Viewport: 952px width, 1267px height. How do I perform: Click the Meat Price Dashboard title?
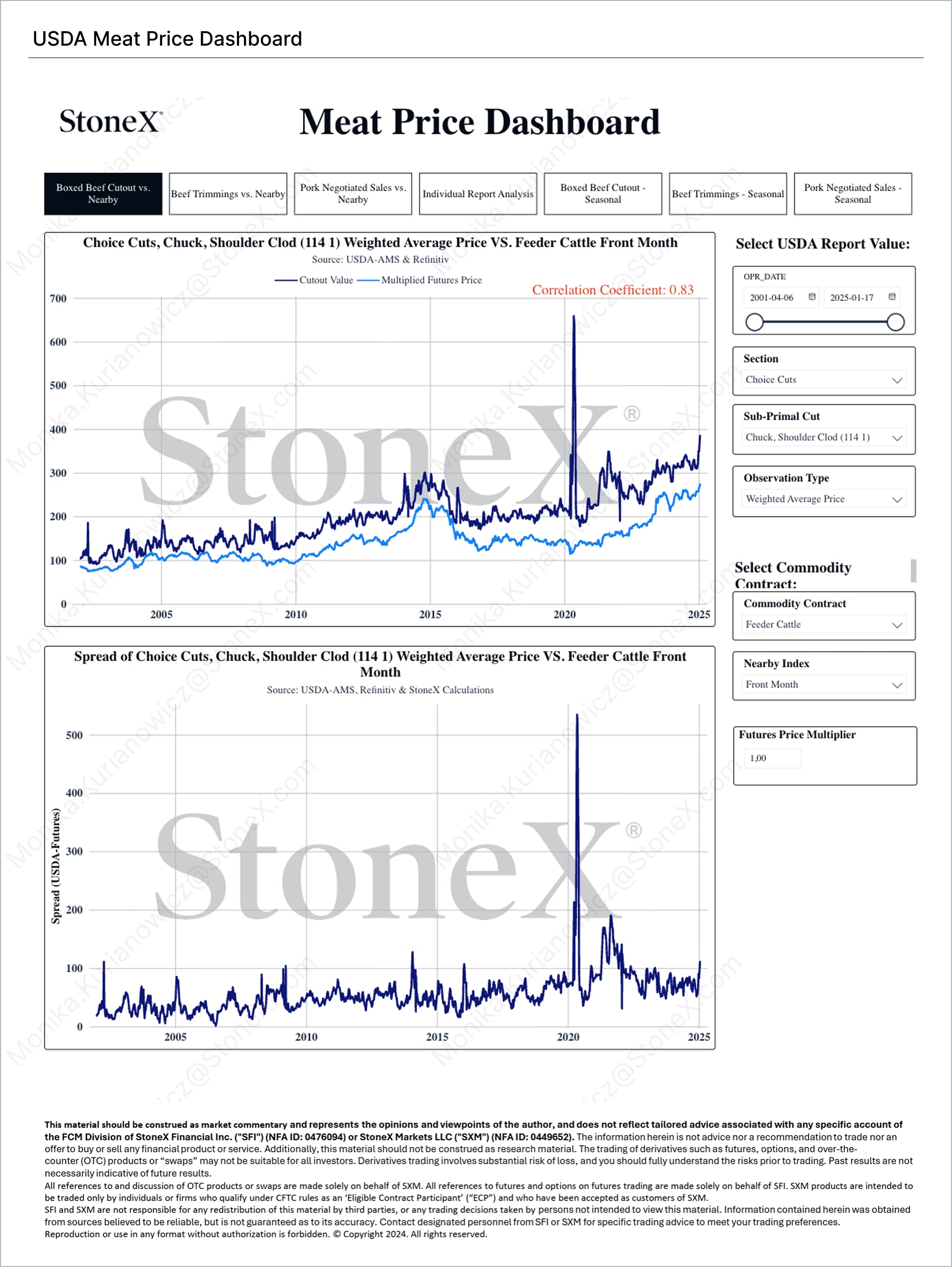(x=480, y=122)
